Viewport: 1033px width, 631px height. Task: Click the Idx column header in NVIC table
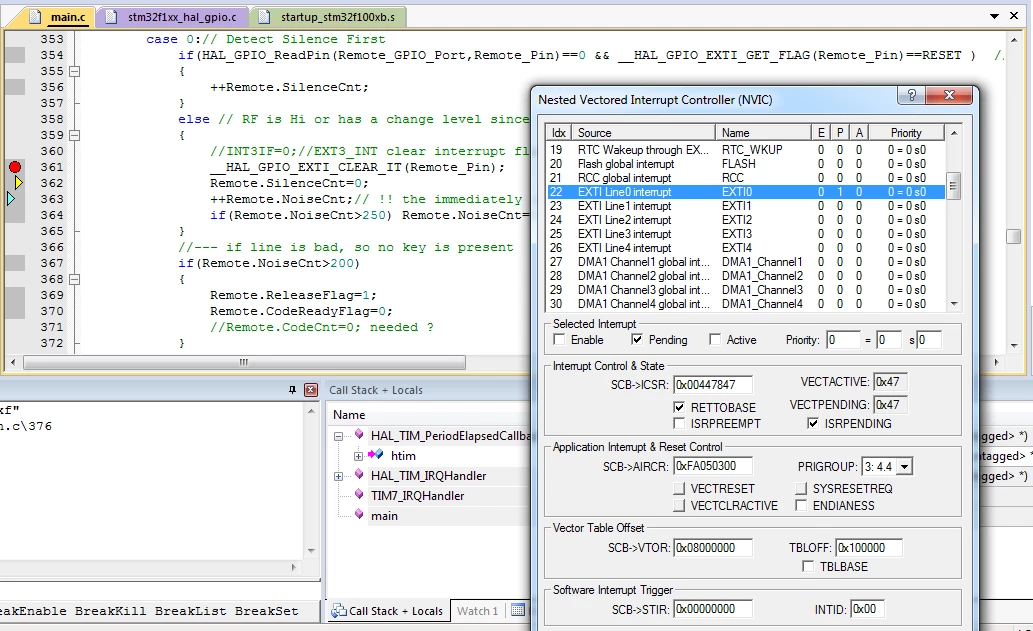coord(559,132)
